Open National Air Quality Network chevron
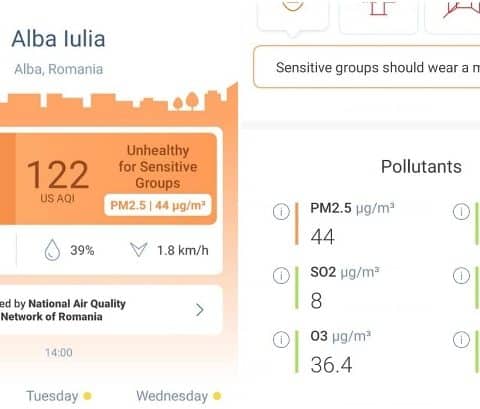 (x=200, y=310)
